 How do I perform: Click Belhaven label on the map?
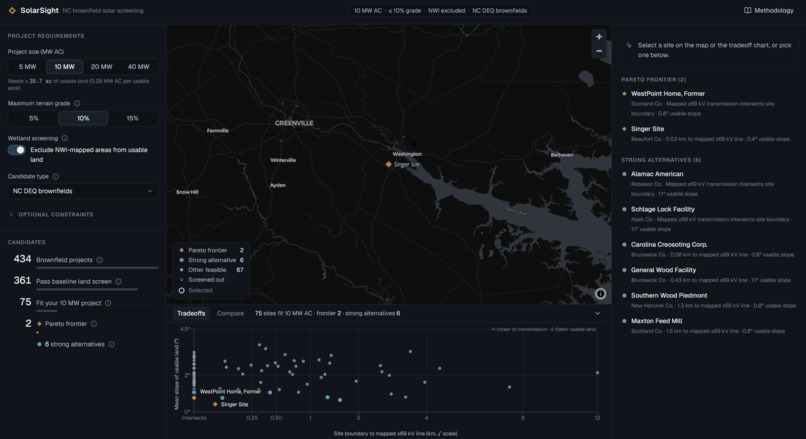(562, 155)
